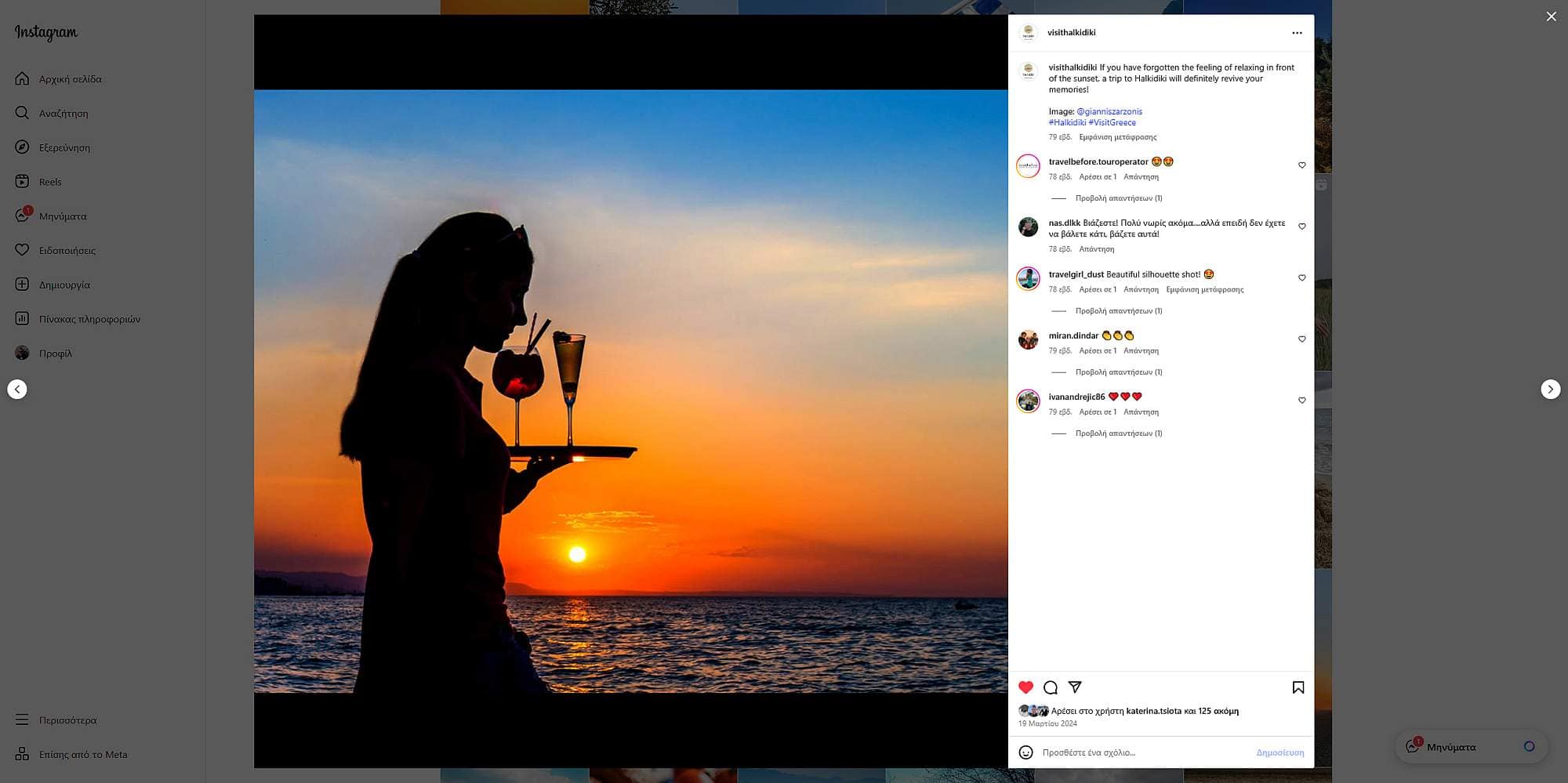Unlike the post with red heart

(x=1025, y=687)
